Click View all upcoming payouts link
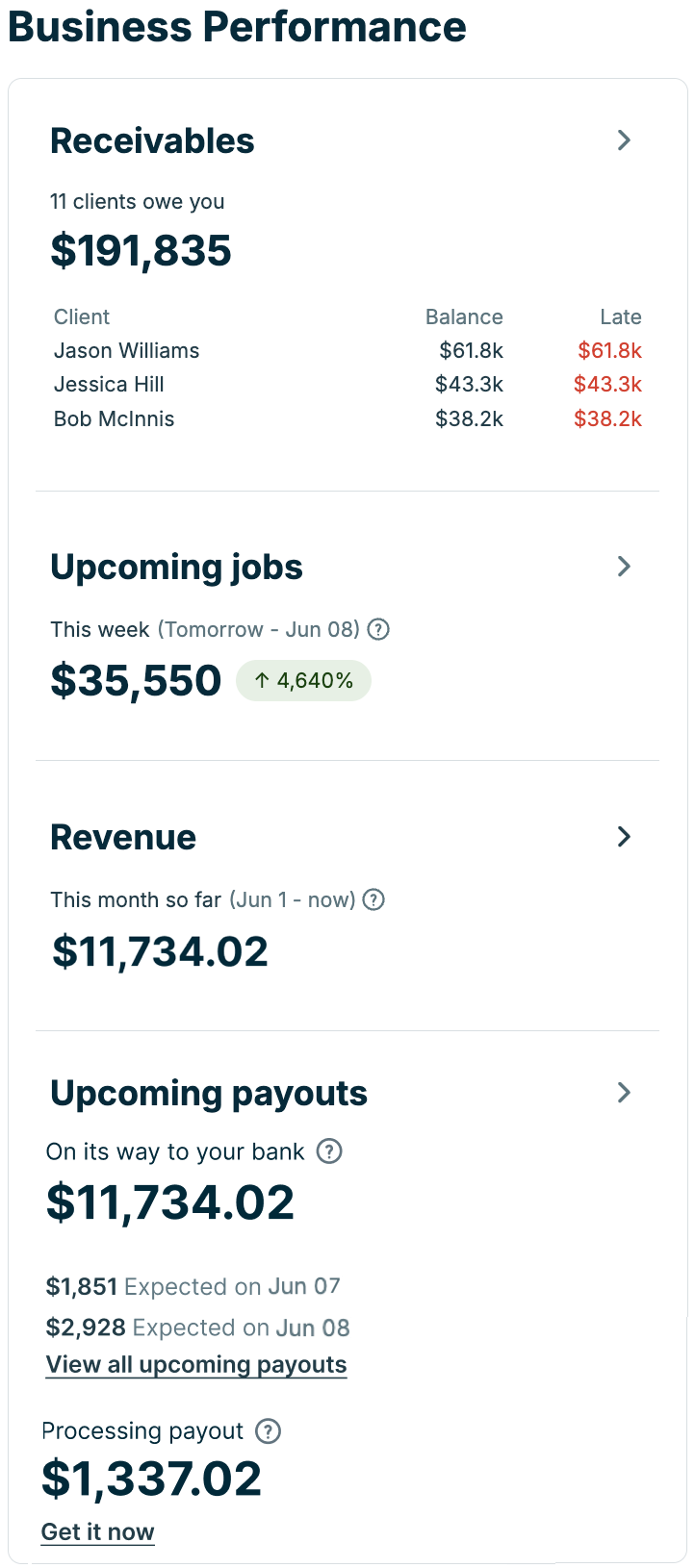This screenshot has height=1568, width=695. (x=196, y=1365)
